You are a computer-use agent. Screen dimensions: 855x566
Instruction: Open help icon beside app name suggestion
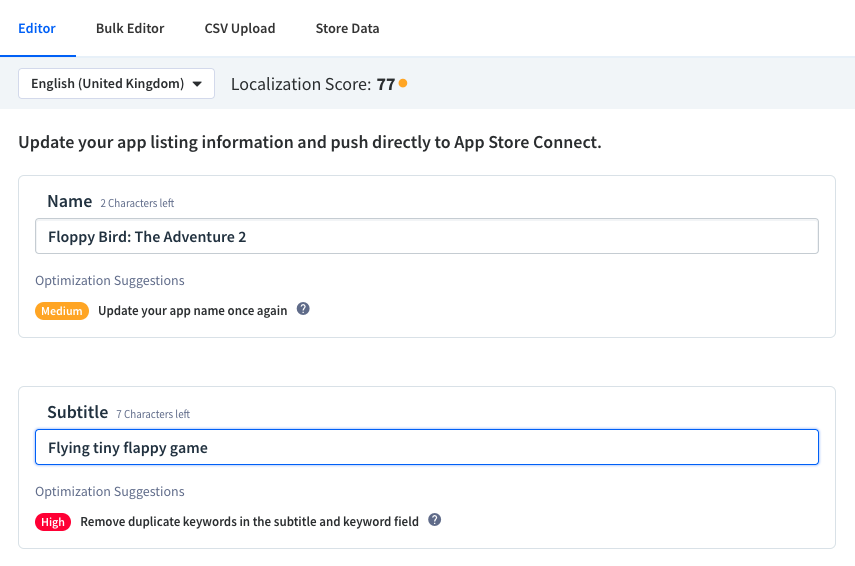pyautogui.click(x=303, y=309)
